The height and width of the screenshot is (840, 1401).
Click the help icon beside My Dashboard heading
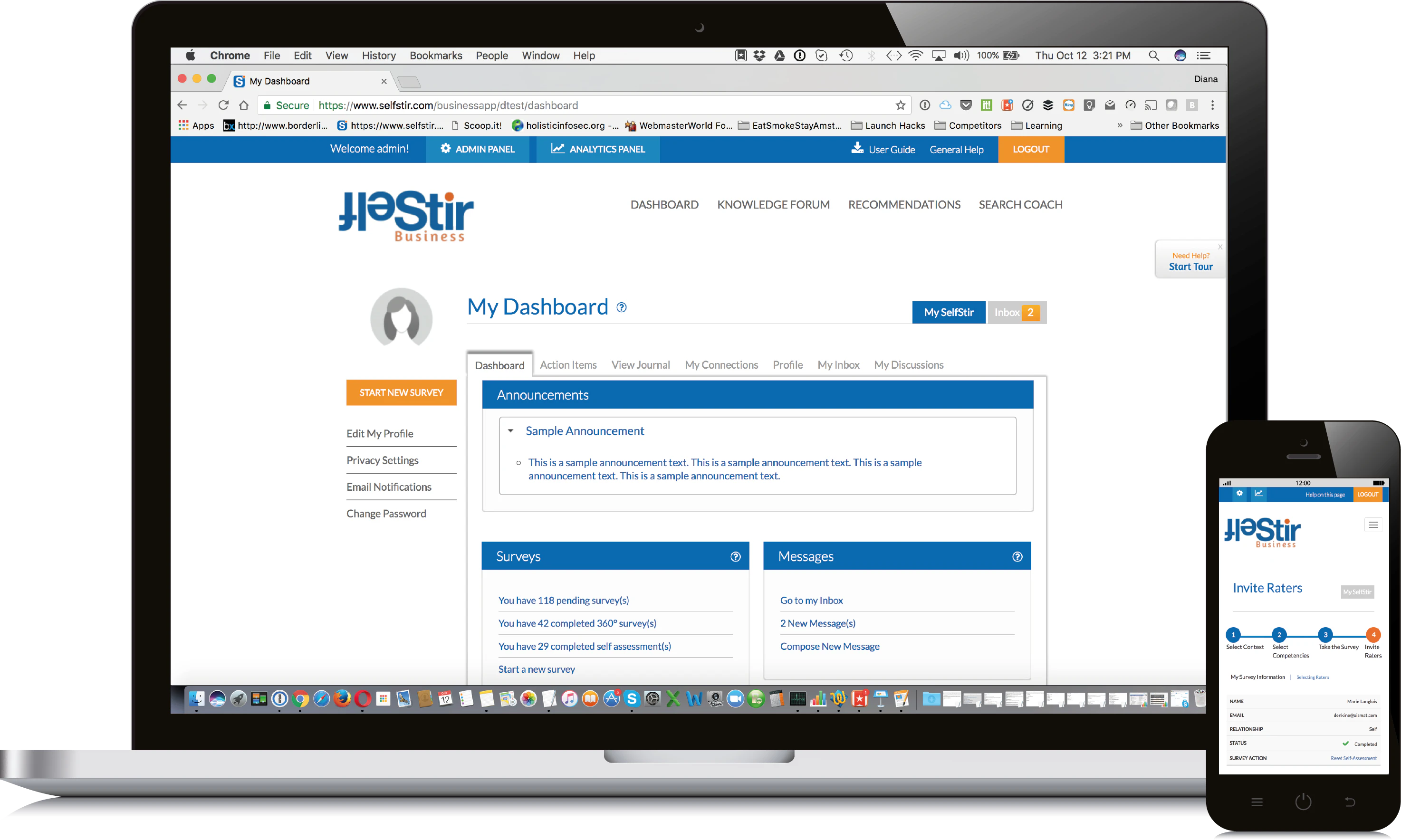(x=621, y=307)
